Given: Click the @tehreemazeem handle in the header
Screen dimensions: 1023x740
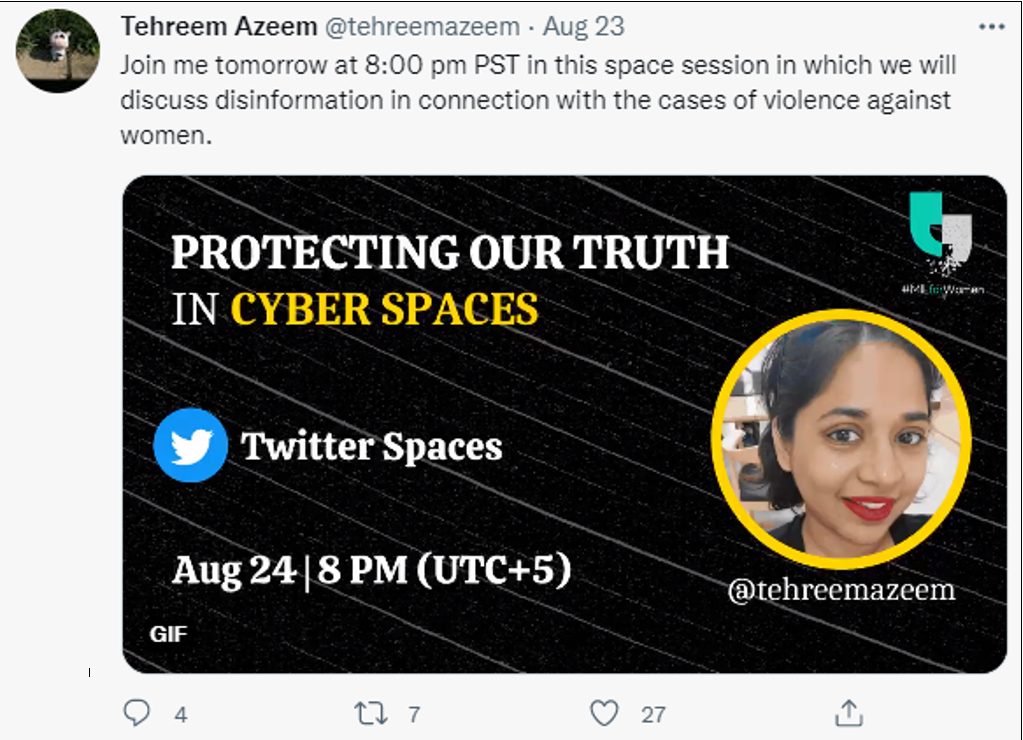Looking at the screenshot, I should 422,27.
